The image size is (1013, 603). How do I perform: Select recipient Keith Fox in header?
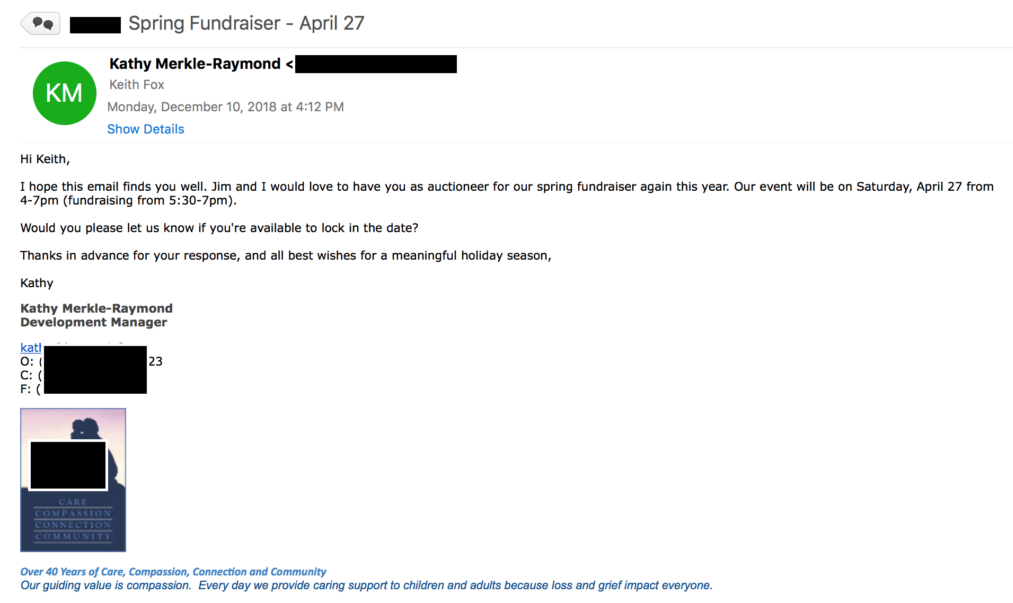(137, 85)
